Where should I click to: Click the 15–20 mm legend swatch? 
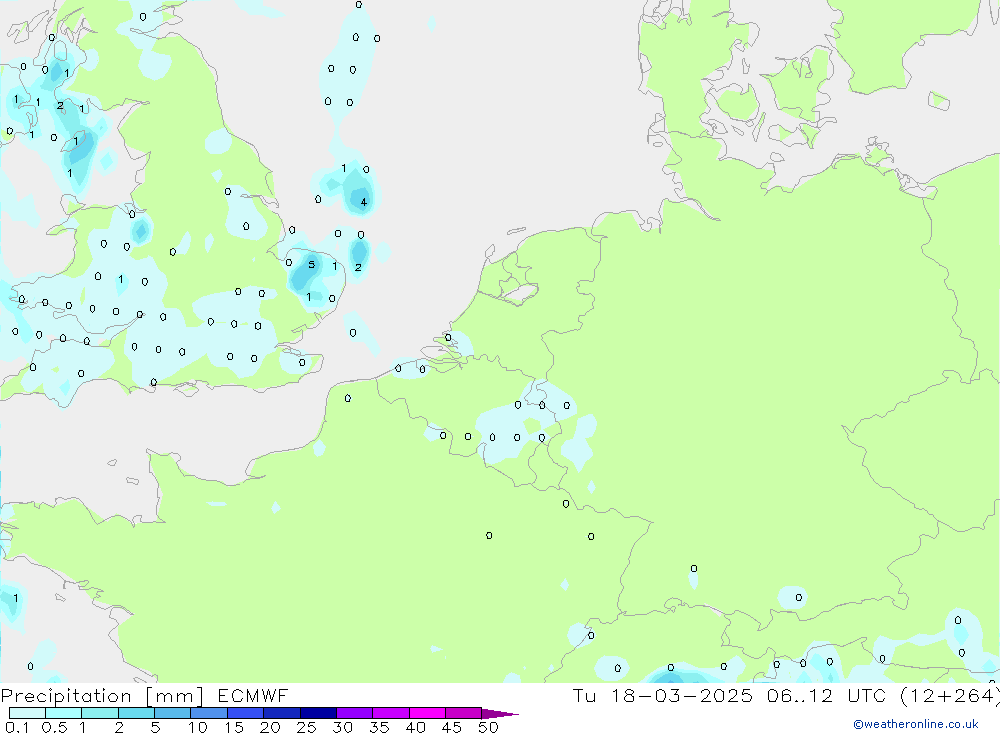tap(246, 713)
